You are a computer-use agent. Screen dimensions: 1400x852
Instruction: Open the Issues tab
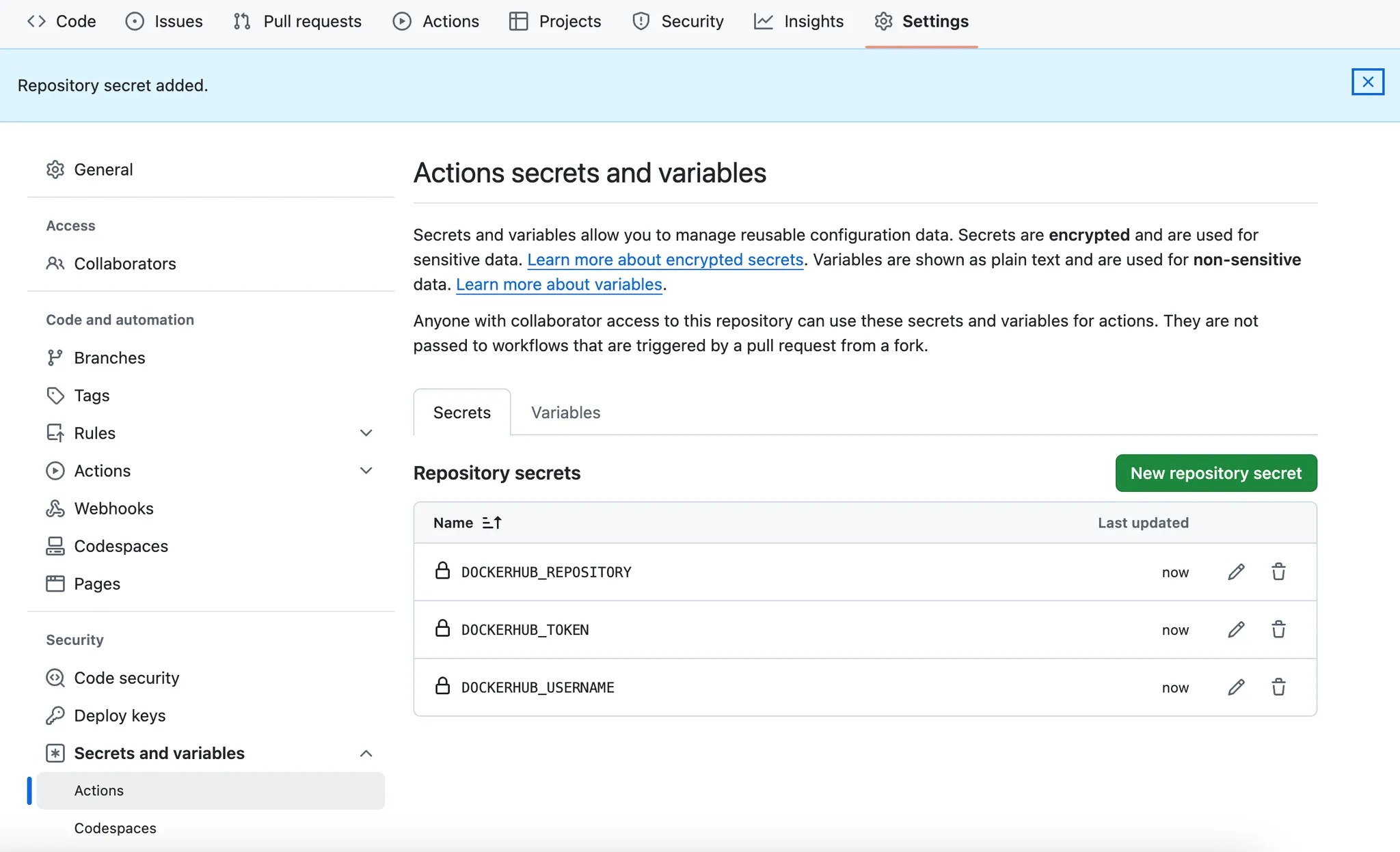(164, 21)
